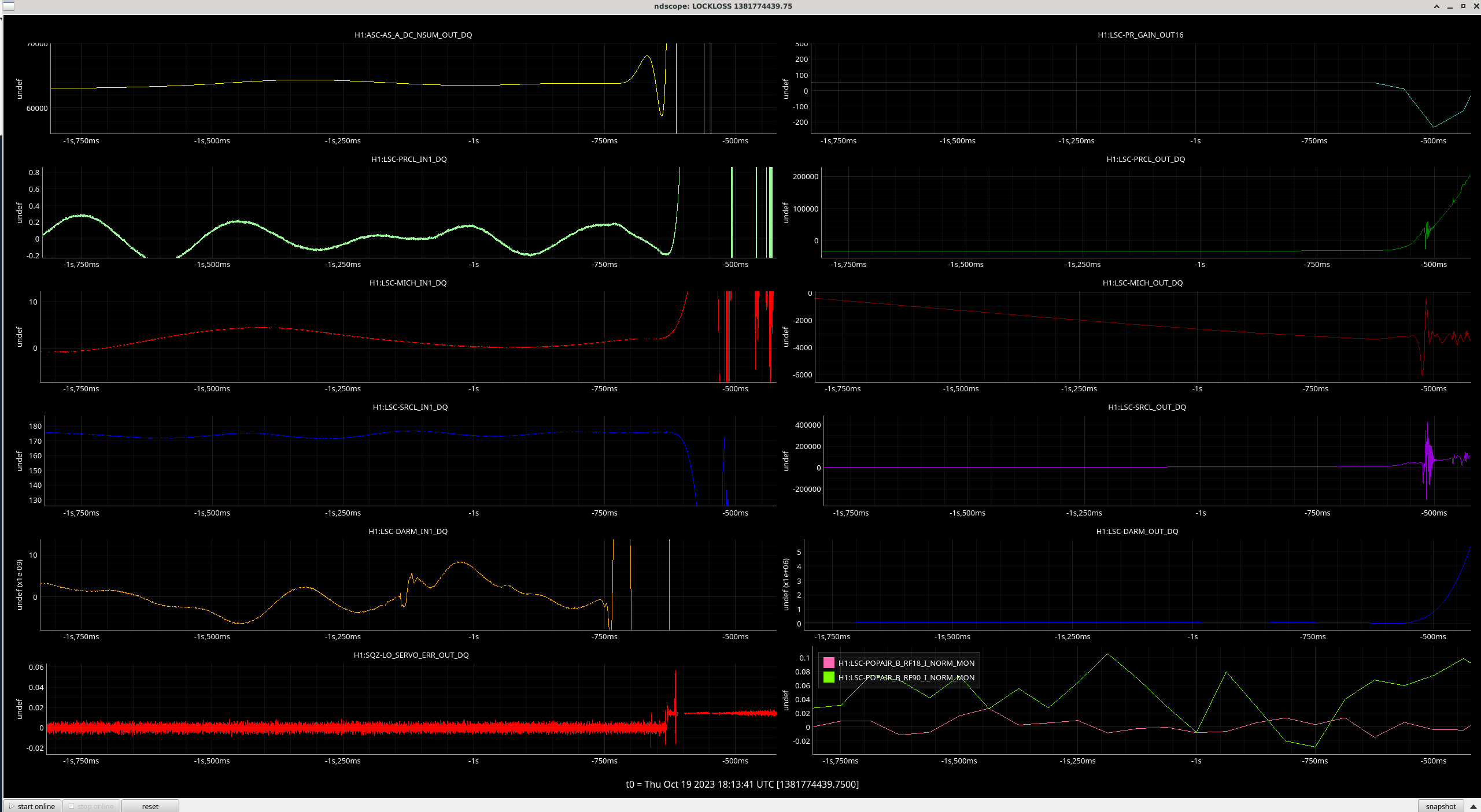The height and width of the screenshot is (812, 1481).
Task: Click the H1:SQZ-LO_SERVO_ERR_OUT_DQ plot title
Action: [x=411, y=655]
